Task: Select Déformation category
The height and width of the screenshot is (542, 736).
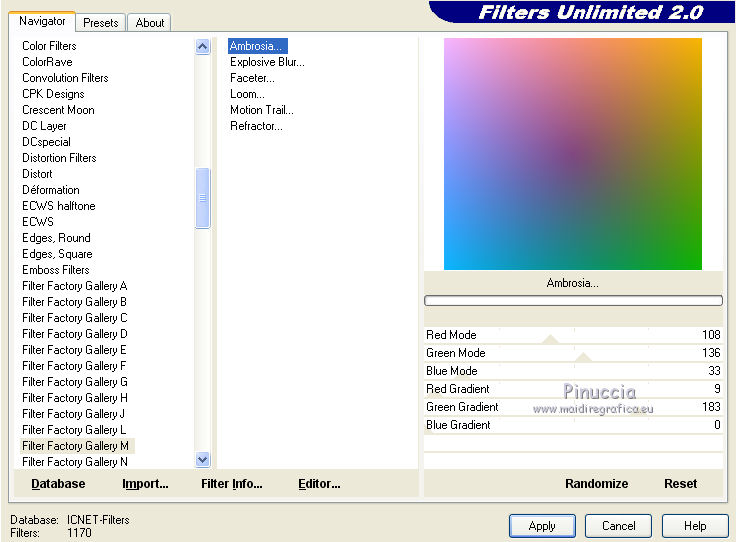Action: tap(51, 190)
